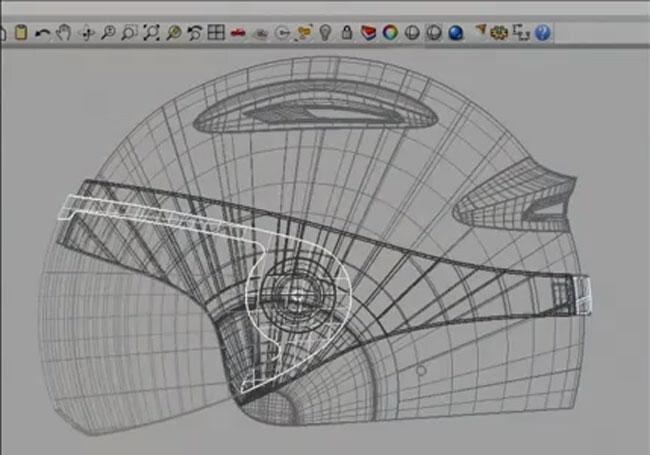Activate the Rotate View tool
Screen dimensions: 650x455
86,33
